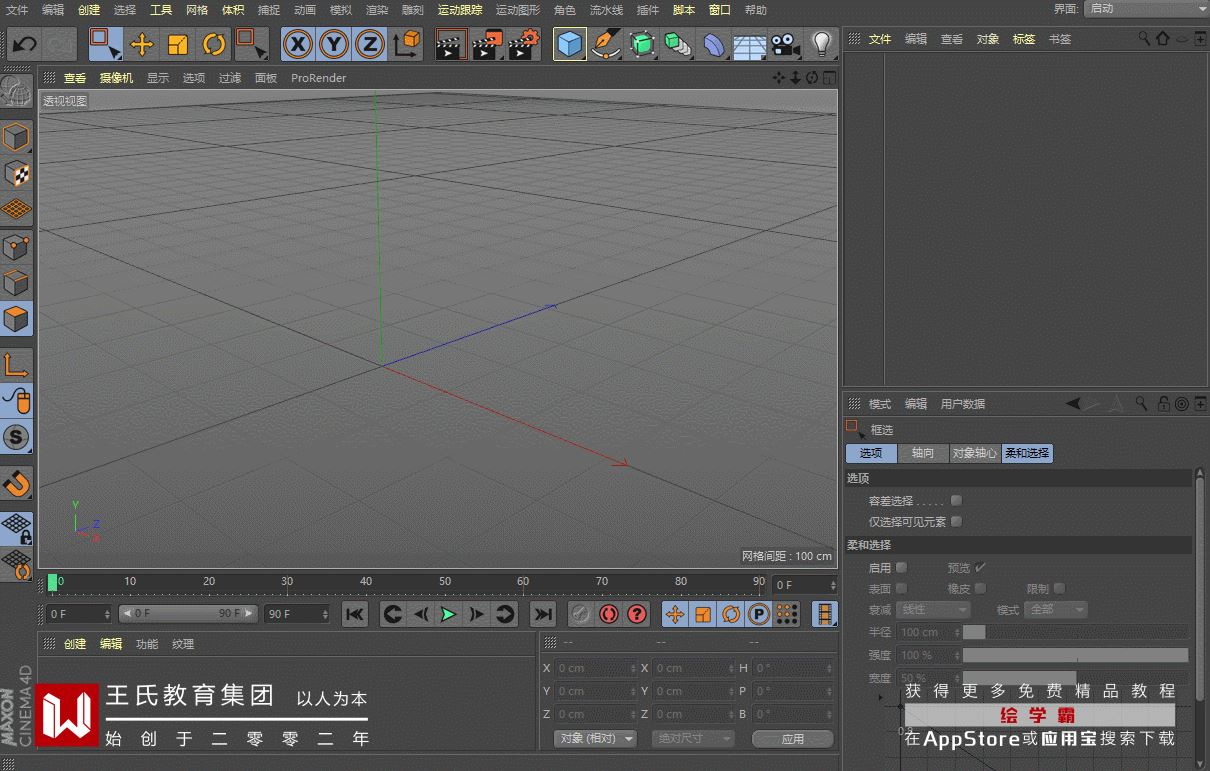Open object manager 标签 menu

(1024, 39)
